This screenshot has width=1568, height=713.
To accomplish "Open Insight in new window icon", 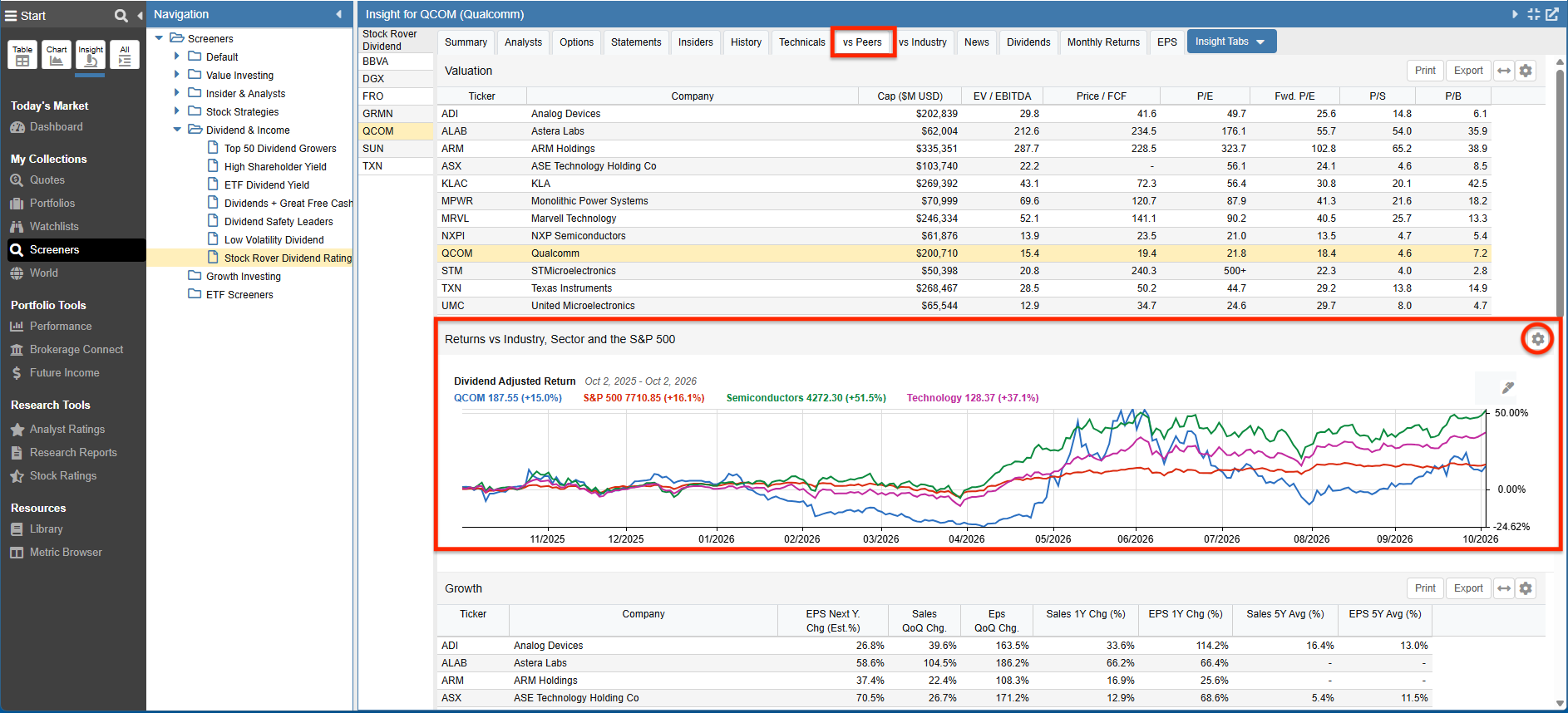I will (x=1552, y=14).
